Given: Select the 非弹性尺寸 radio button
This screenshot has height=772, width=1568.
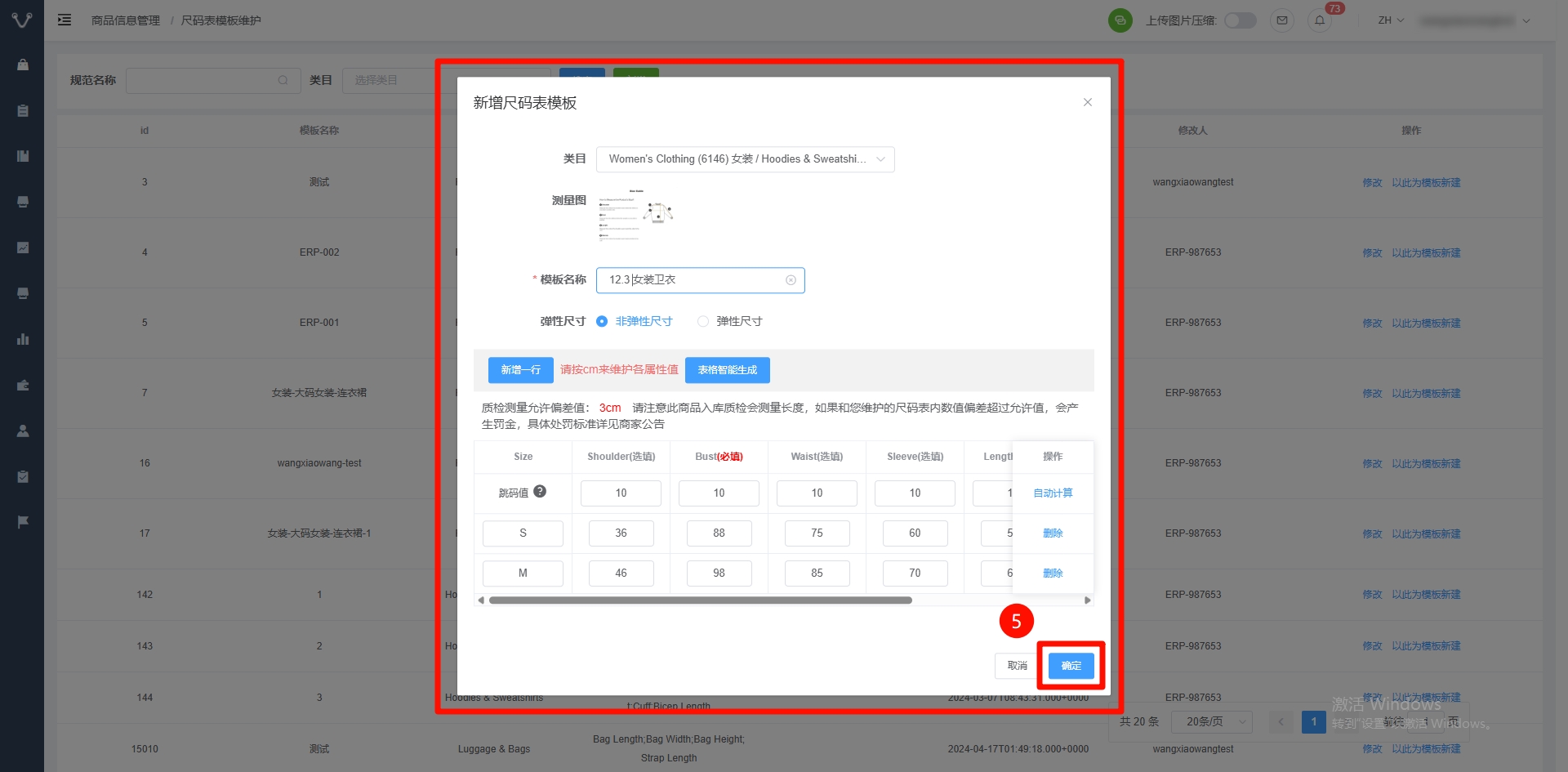Looking at the screenshot, I should click(x=602, y=321).
